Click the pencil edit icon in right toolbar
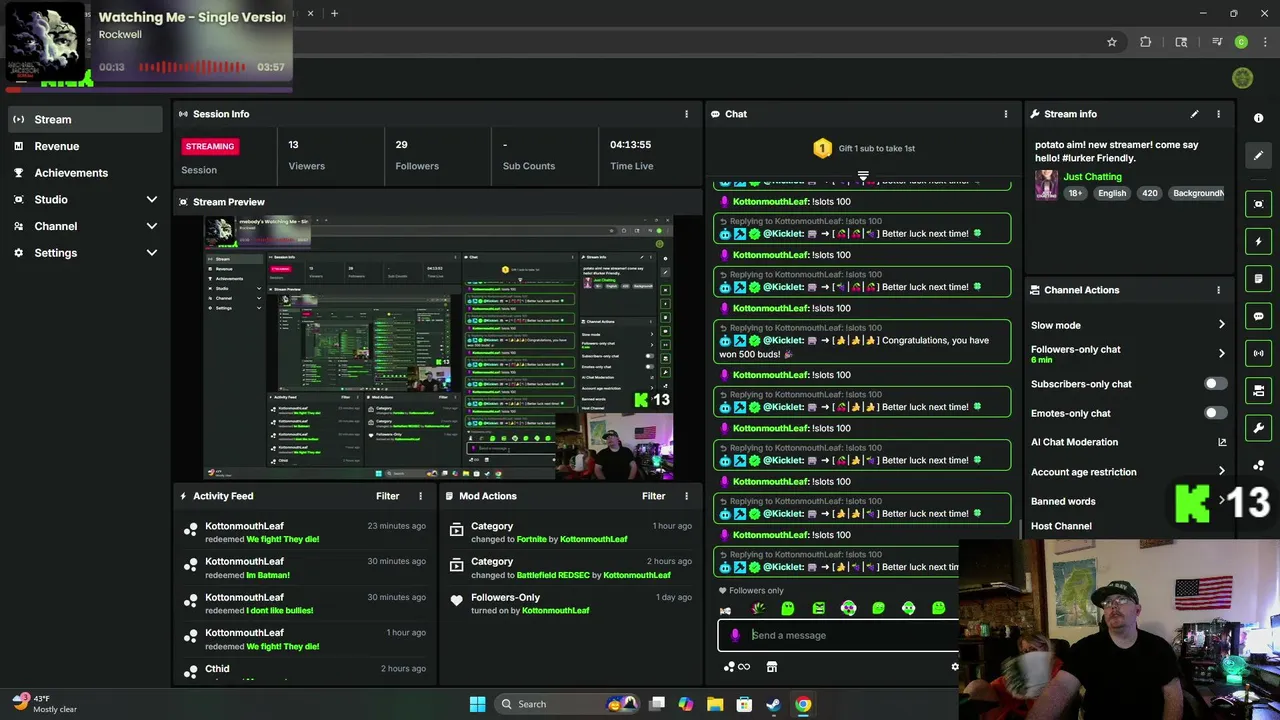 pyautogui.click(x=1258, y=155)
